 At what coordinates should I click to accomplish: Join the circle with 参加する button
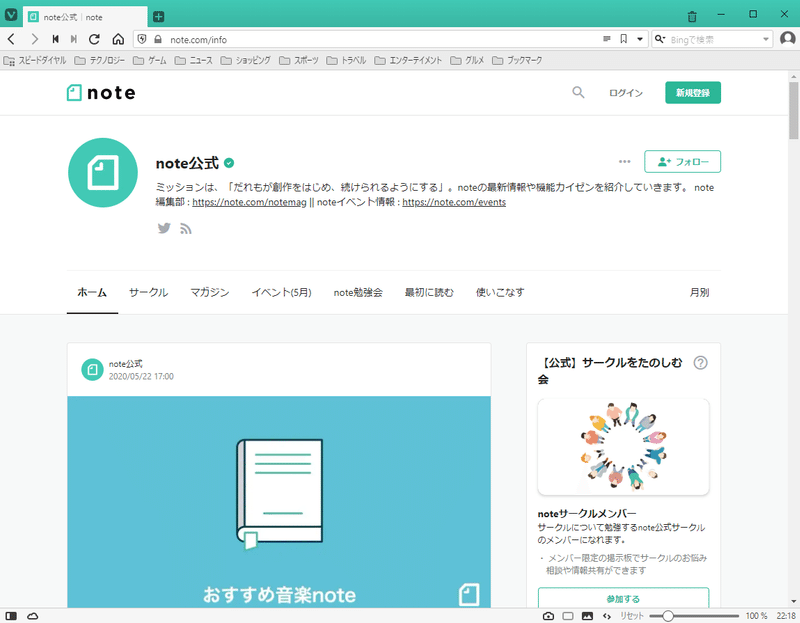click(x=623, y=599)
